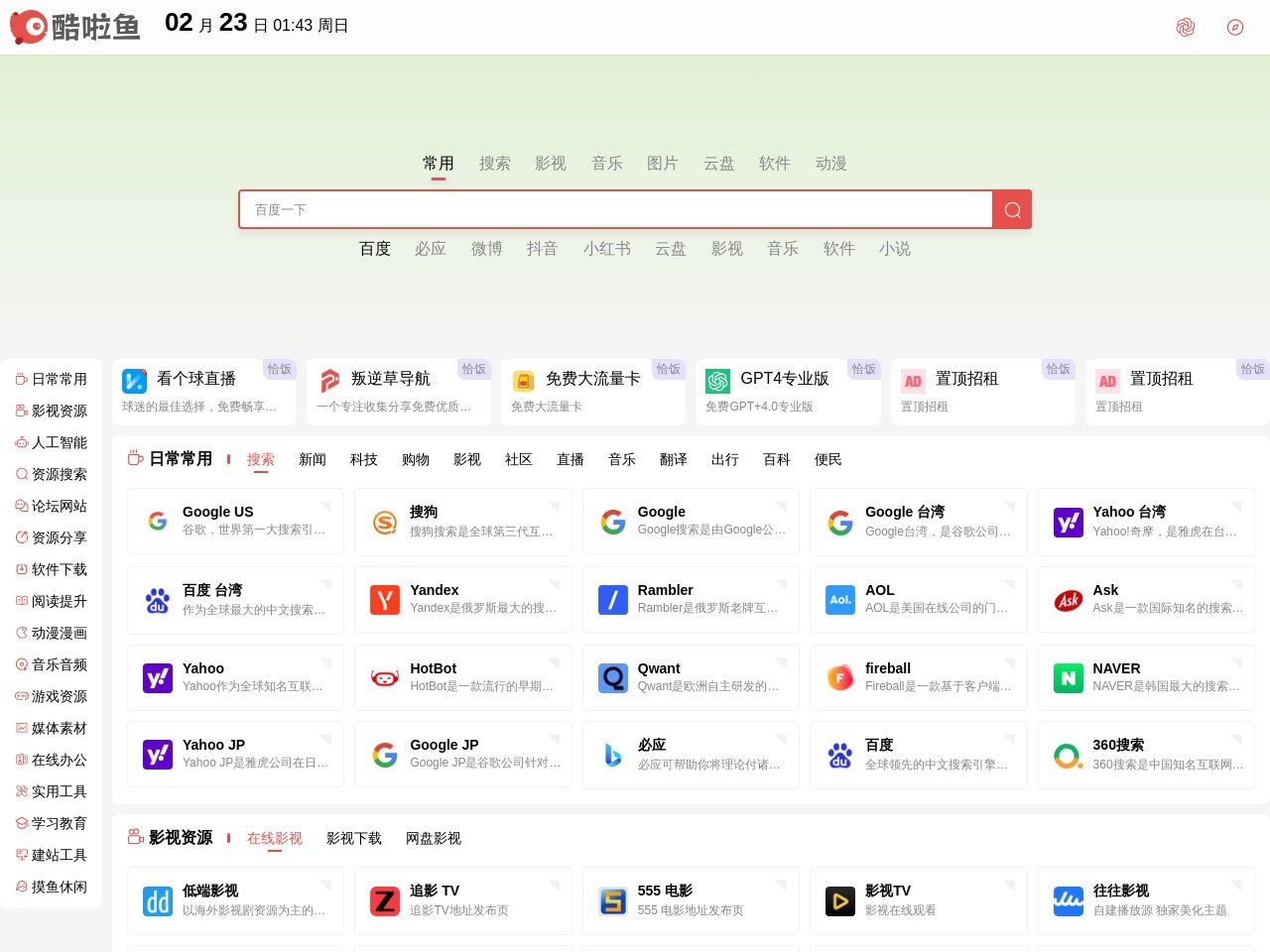This screenshot has height=952, width=1270.
Task: Choose 小说 as the search engine
Action: (895, 249)
